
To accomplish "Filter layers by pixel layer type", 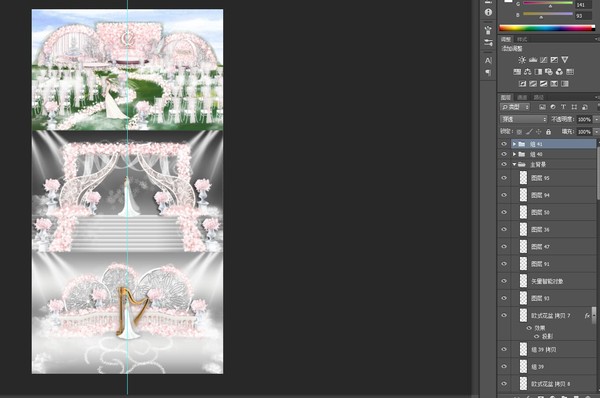I will (542, 107).
